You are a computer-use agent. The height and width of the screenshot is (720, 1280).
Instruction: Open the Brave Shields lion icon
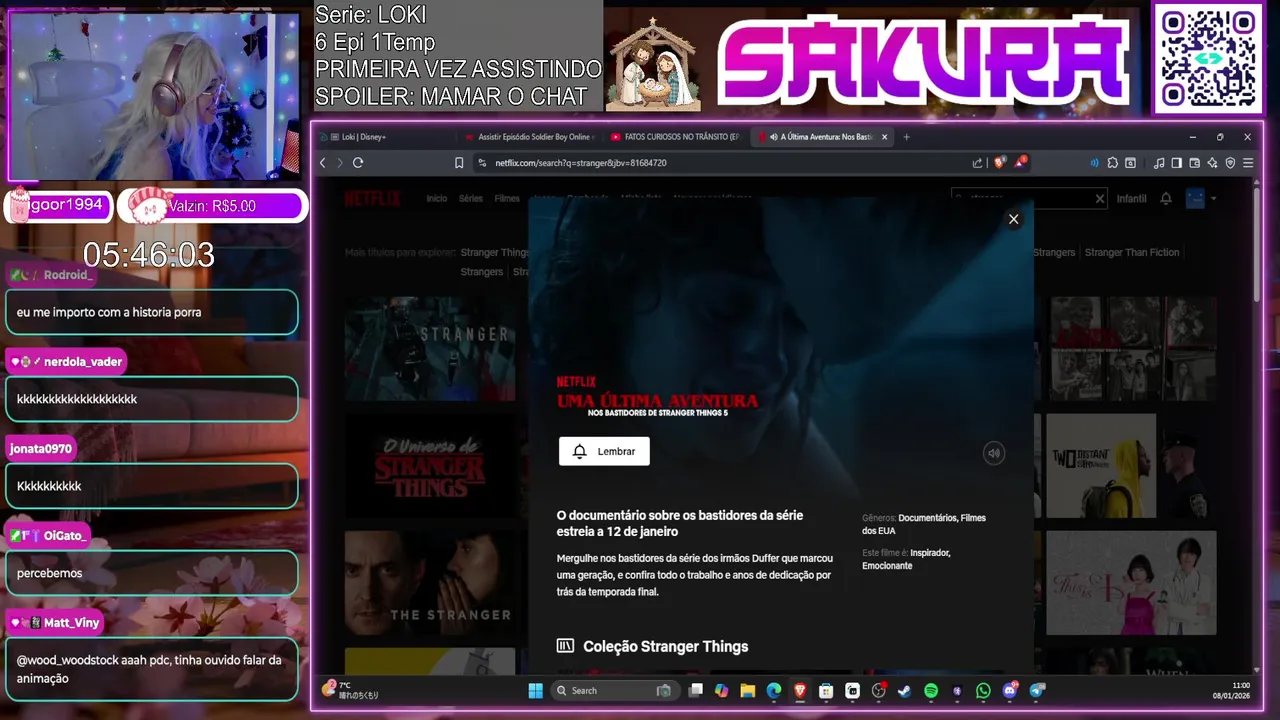(1000, 162)
